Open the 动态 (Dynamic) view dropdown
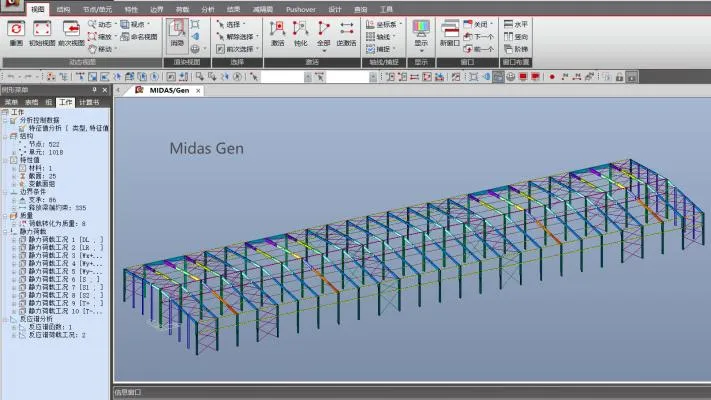 [x=100, y=23]
